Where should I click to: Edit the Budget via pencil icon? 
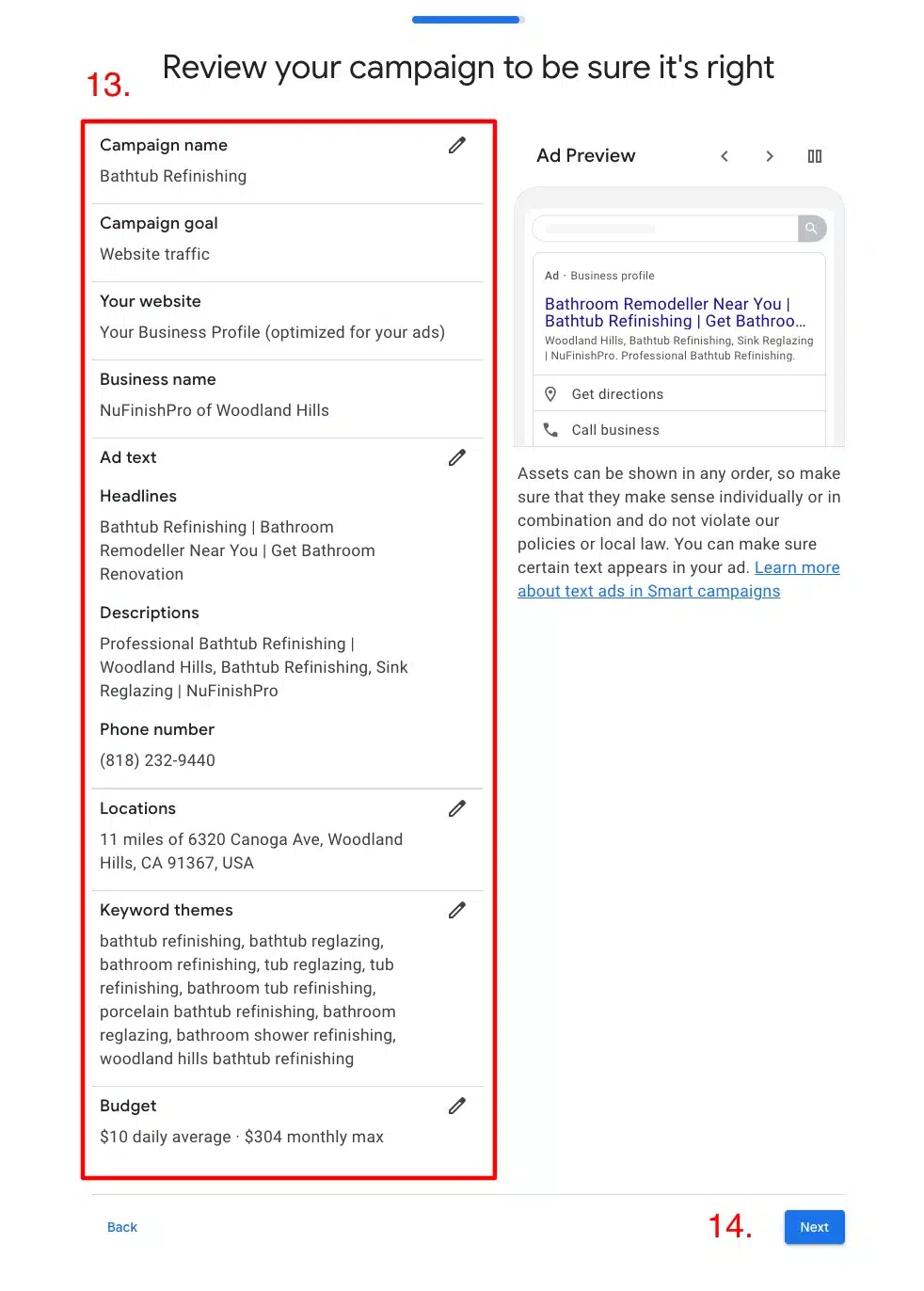(x=457, y=1106)
